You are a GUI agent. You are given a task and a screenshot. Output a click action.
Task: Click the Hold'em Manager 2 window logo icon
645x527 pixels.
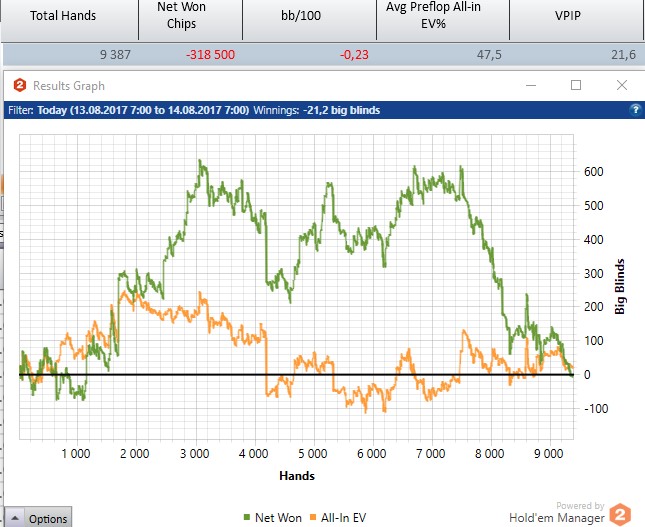coord(20,86)
